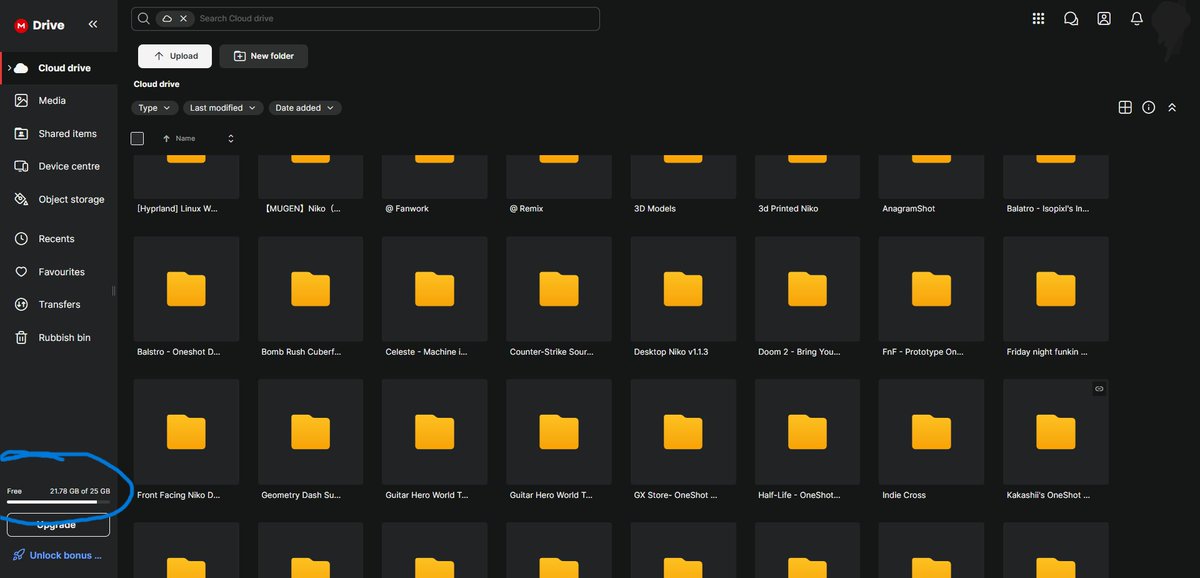This screenshot has height=578, width=1200.
Task: Open the chat bubbles icon
Action: pyautogui.click(x=1071, y=19)
